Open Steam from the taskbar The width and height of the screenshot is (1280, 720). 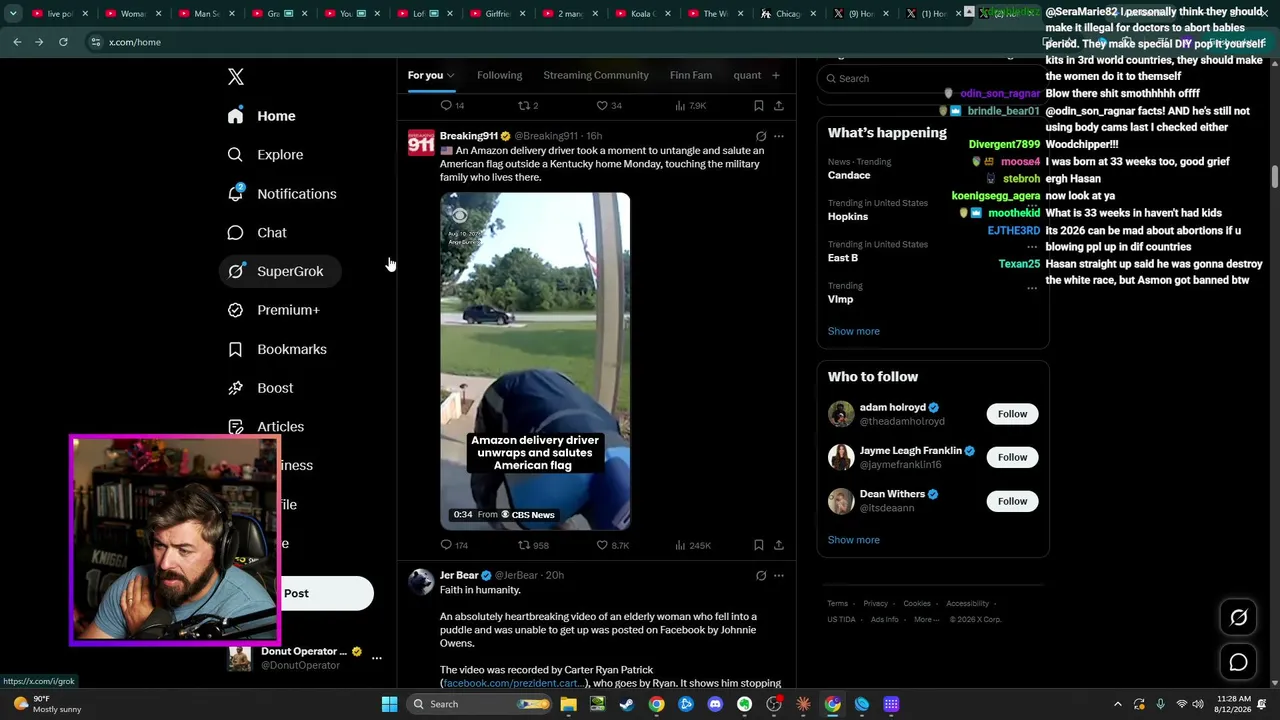pyautogui.click(x=626, y=704)
